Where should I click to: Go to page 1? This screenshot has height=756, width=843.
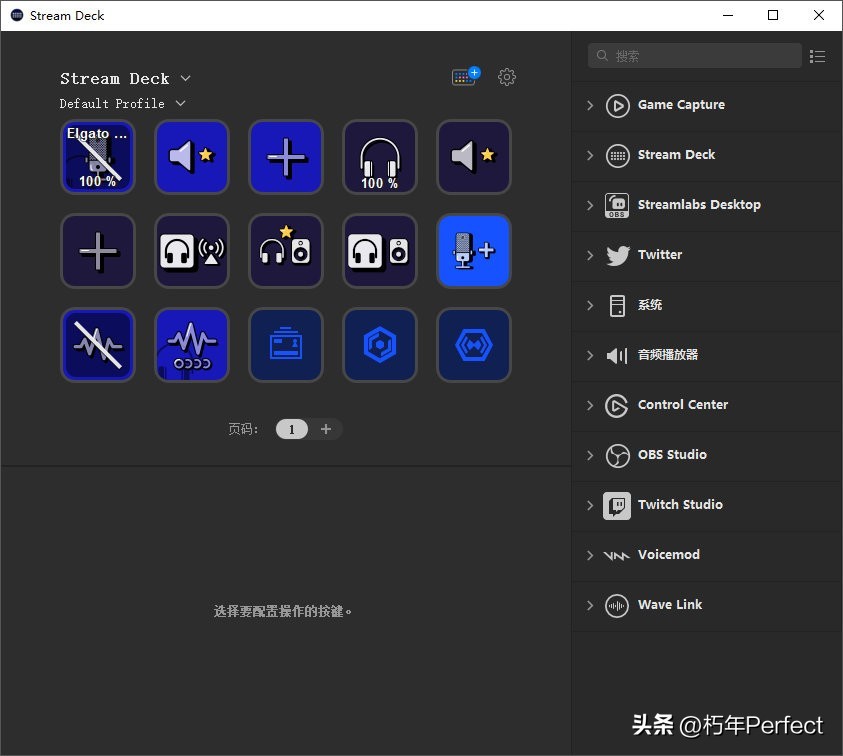292,429
